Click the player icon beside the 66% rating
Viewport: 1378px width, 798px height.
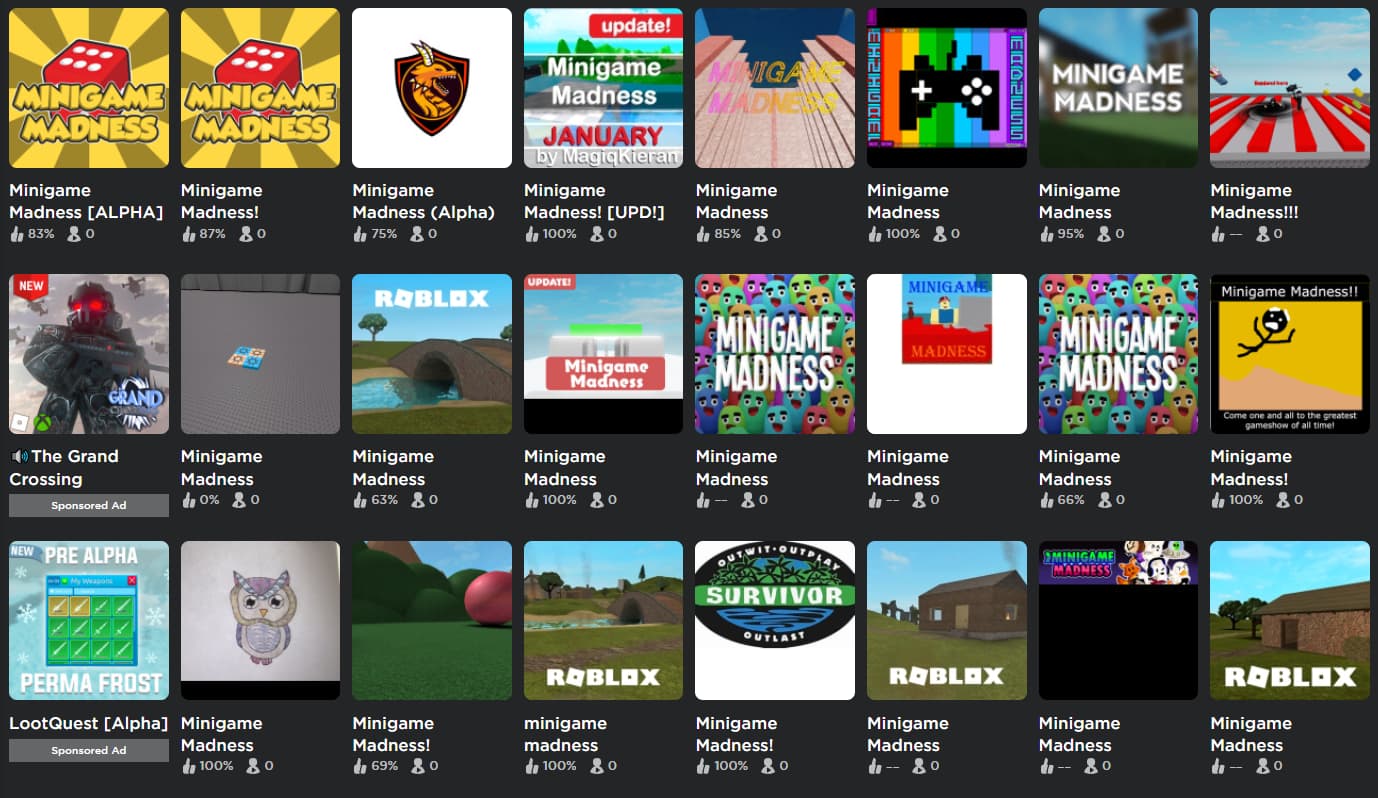[1104, 500]
